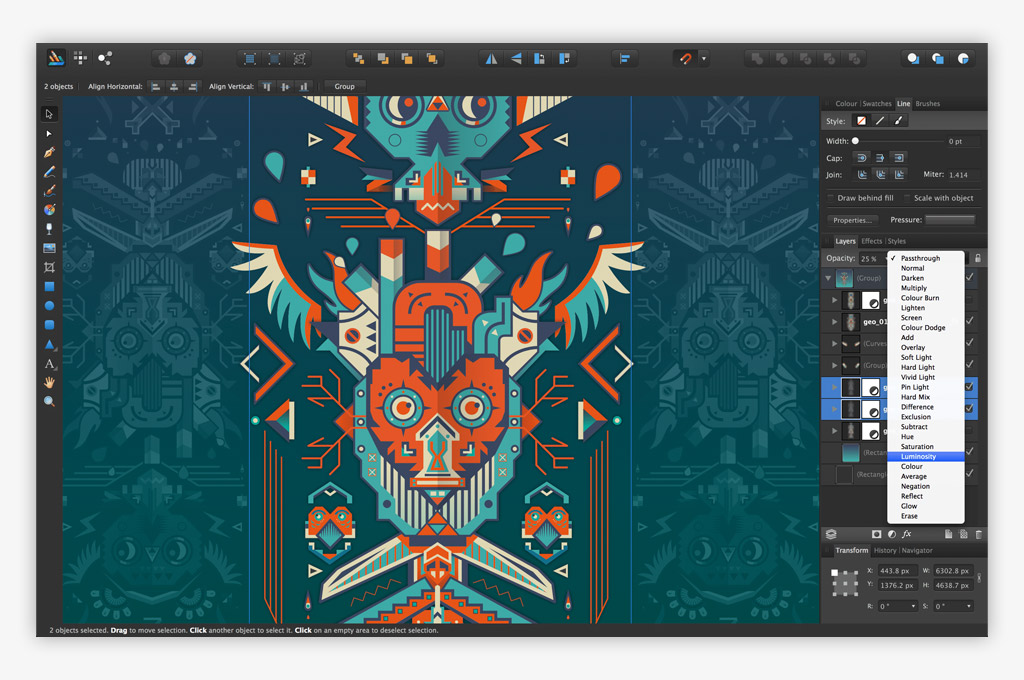Image resolution: width=1024 pixels, height=680 pixels.
Task: Click the Insert inside selection icon
Action: (963, 59)
